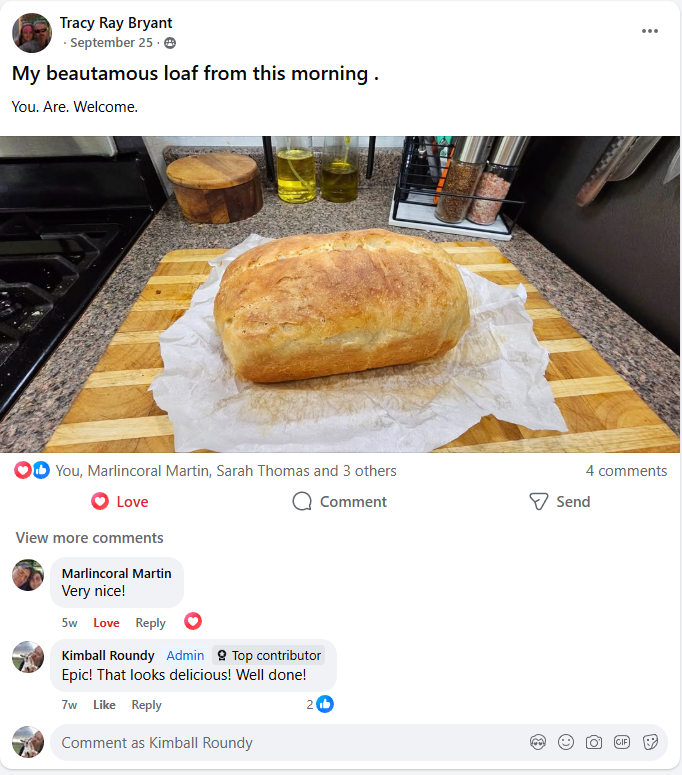Toggle Love on Marlincoral Martin's comment
The width and height of the screenshot is (682, 775).
click(x=106, y=623)
